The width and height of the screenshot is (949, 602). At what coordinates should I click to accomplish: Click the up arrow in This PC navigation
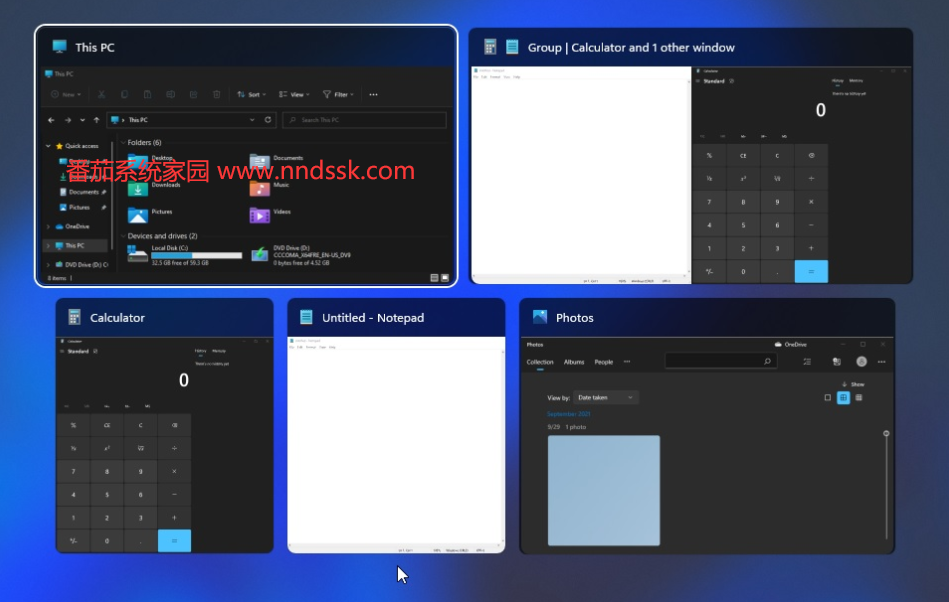pyautogui.click(x=97, y=120)
